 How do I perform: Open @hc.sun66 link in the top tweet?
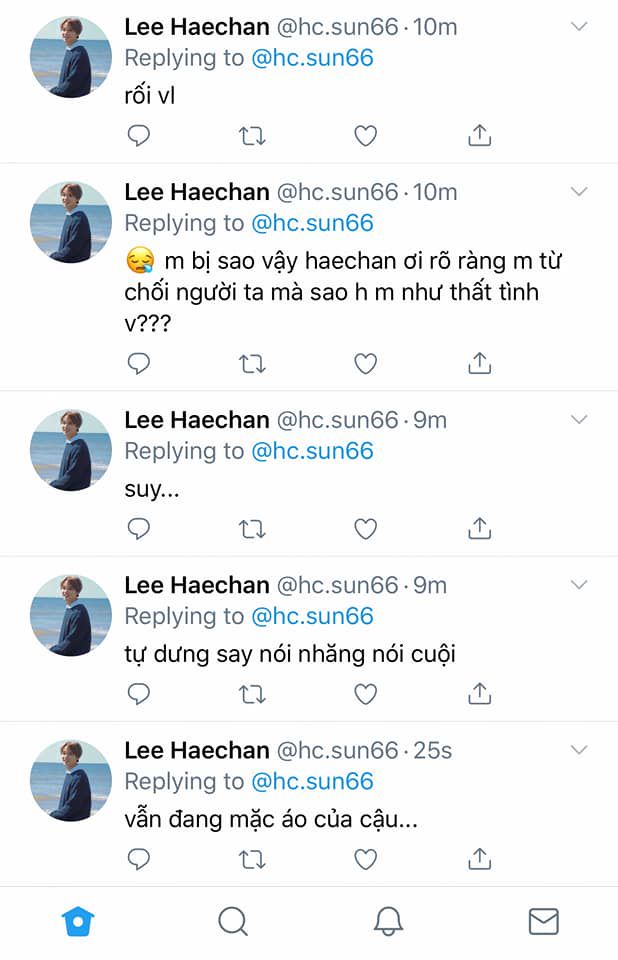click(312, 58)
